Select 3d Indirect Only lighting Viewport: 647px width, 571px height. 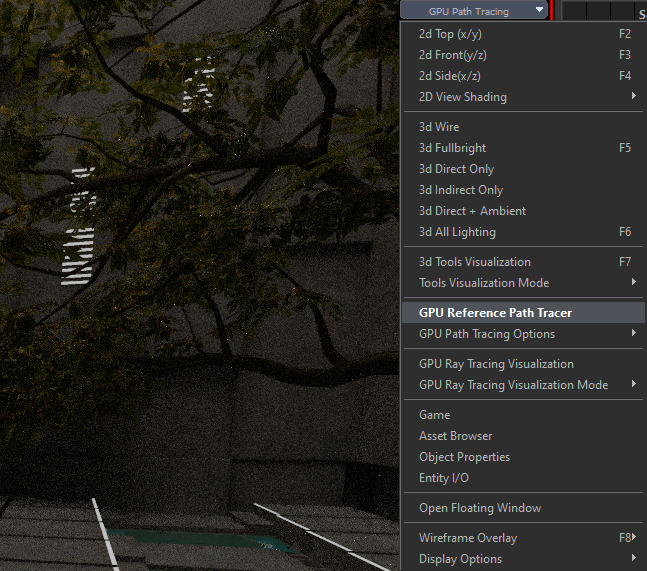(523, 190)
